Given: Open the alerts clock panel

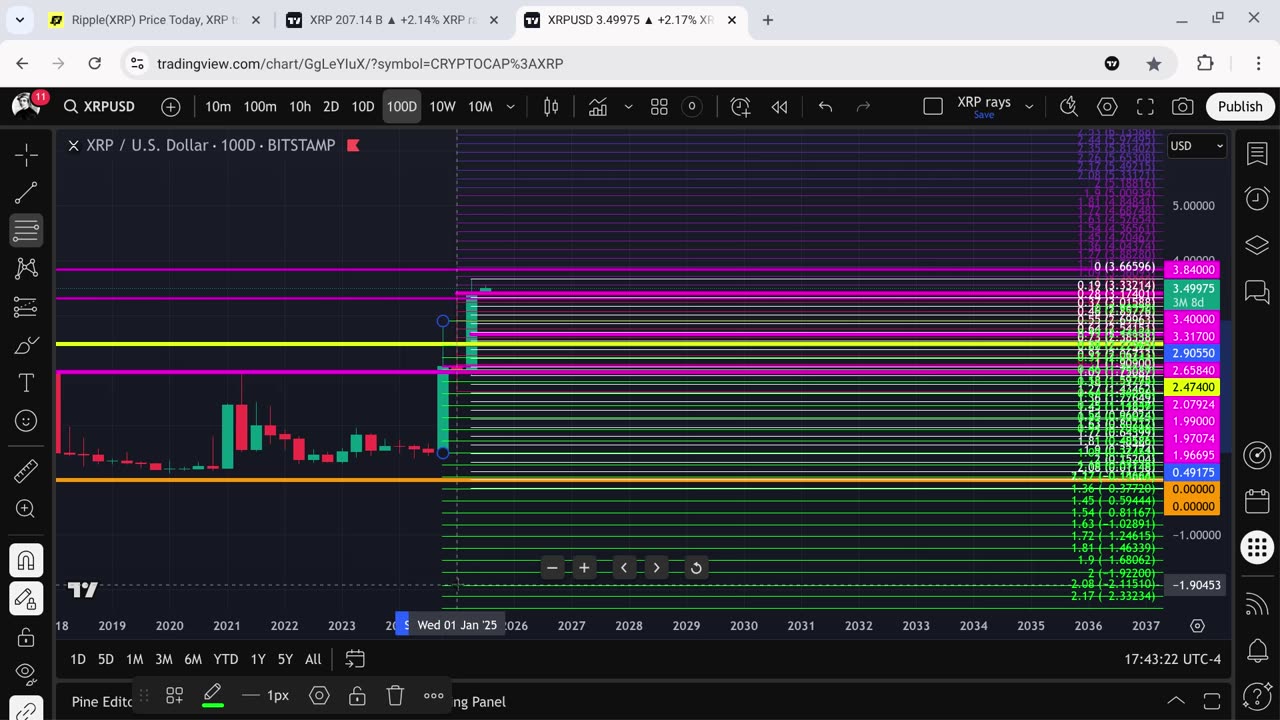Looking at the screenshot, I should (1257, 199).
